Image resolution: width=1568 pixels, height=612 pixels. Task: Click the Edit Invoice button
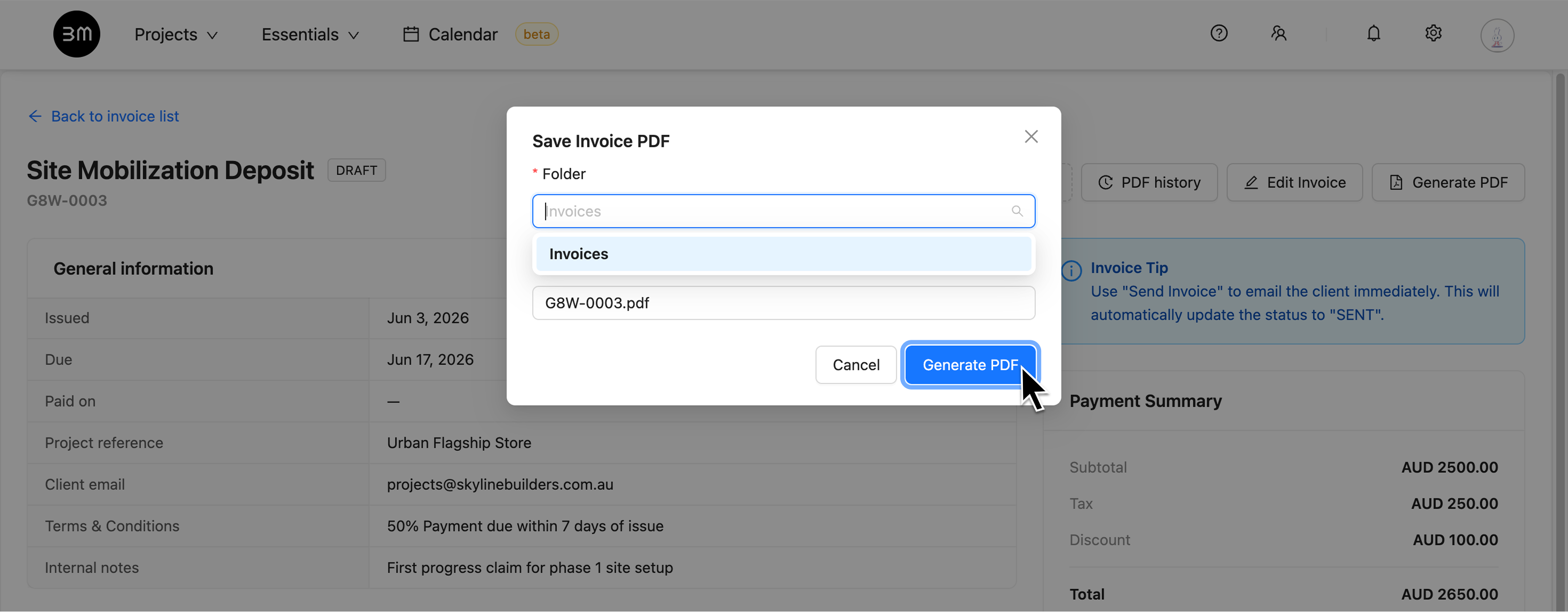[x=1294, y=182]
